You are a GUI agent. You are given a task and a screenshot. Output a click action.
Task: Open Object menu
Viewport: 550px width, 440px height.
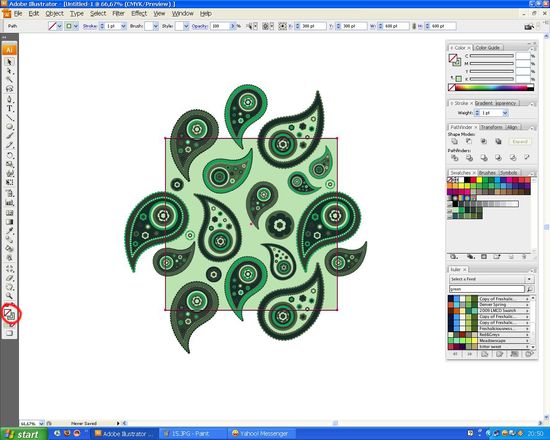click(54, 14)
